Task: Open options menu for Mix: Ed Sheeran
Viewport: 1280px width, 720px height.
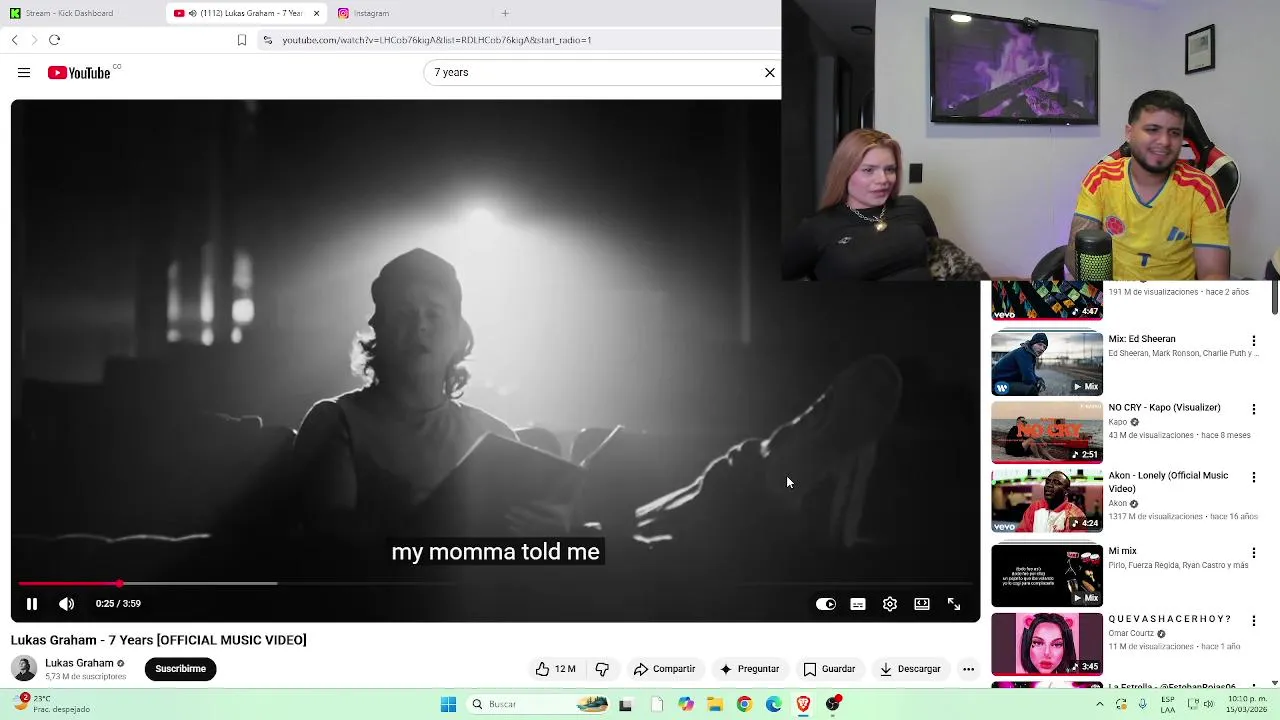Action: [1254, 341]
